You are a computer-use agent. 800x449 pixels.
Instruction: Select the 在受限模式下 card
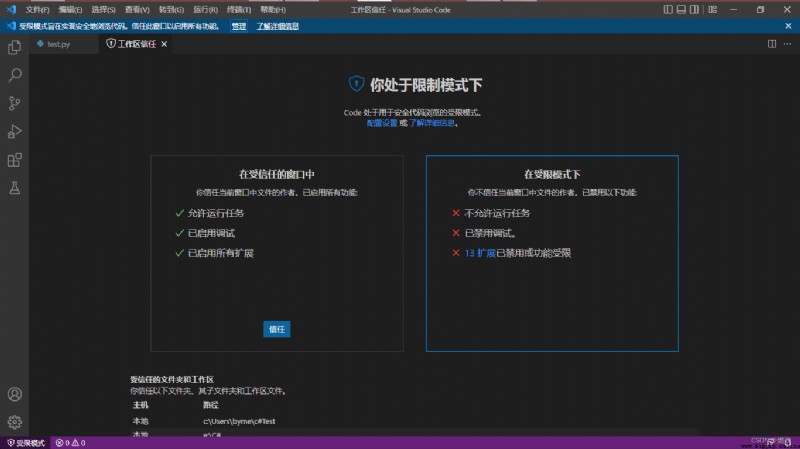point(552,253)
